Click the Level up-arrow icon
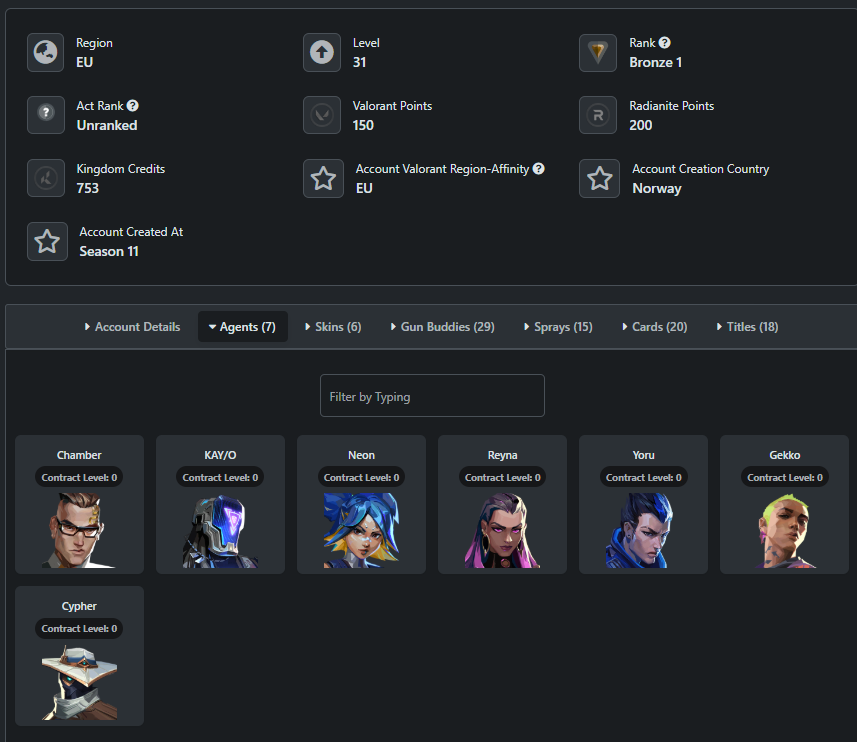This screenshot has height=742, width=857. 322,52
